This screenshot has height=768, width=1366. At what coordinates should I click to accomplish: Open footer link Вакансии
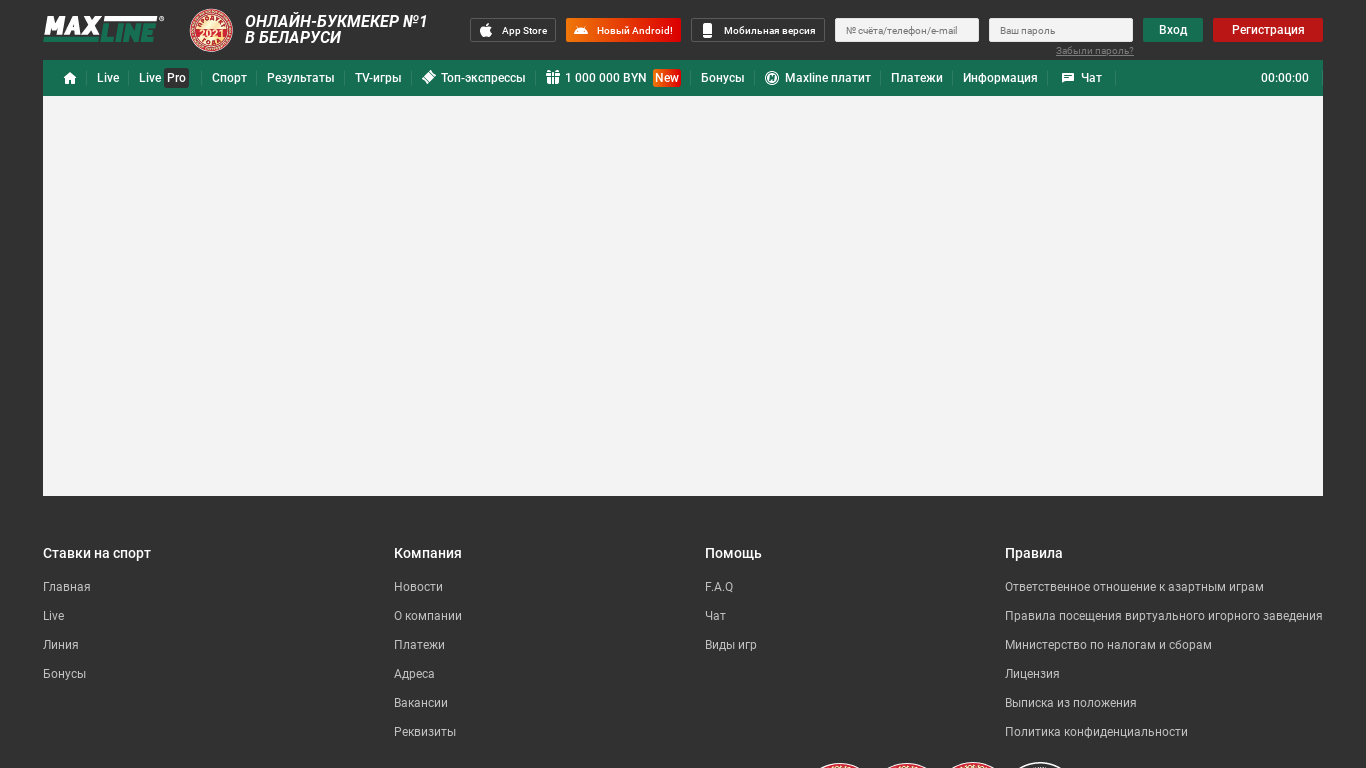click(421, 703)
